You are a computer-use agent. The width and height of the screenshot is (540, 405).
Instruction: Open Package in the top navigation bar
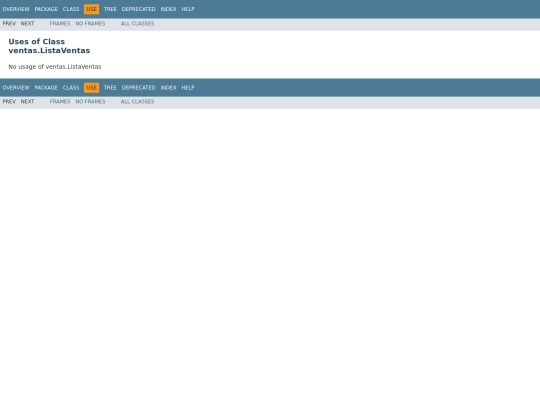coord(46,9)
